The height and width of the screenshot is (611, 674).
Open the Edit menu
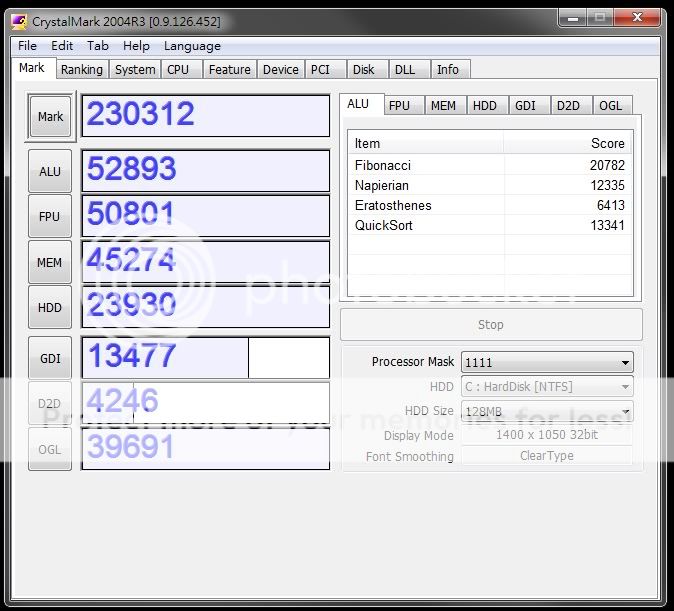pyautogui.click(x=62, y=46)
